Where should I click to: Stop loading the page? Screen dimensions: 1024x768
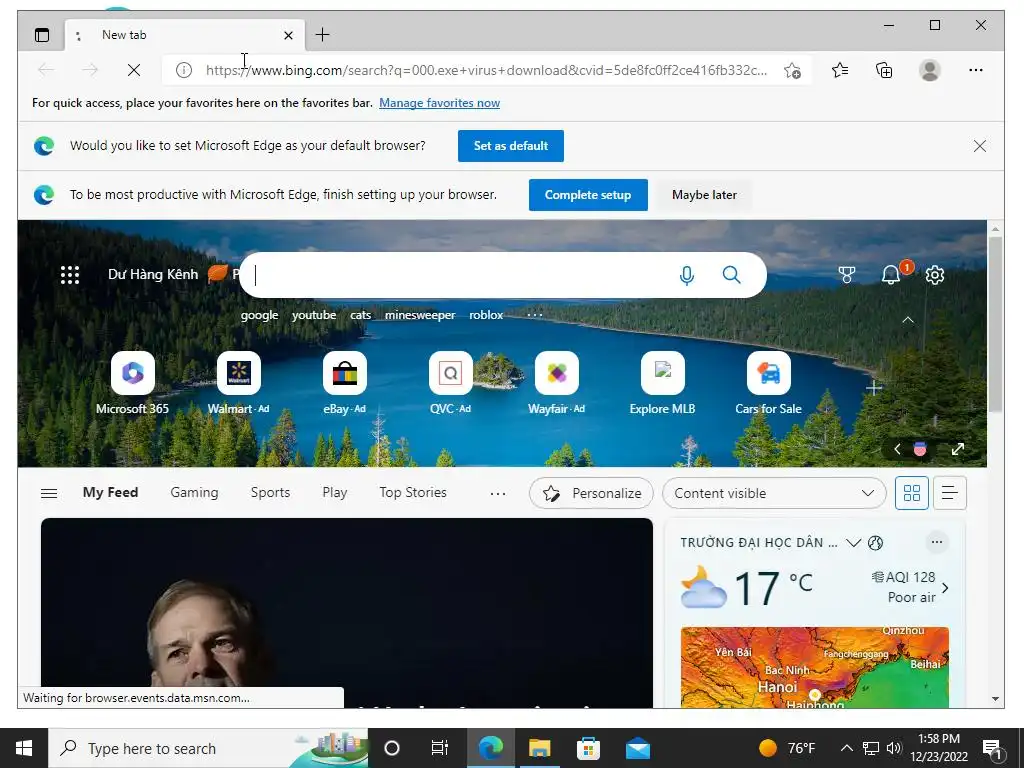click(134, 70)
